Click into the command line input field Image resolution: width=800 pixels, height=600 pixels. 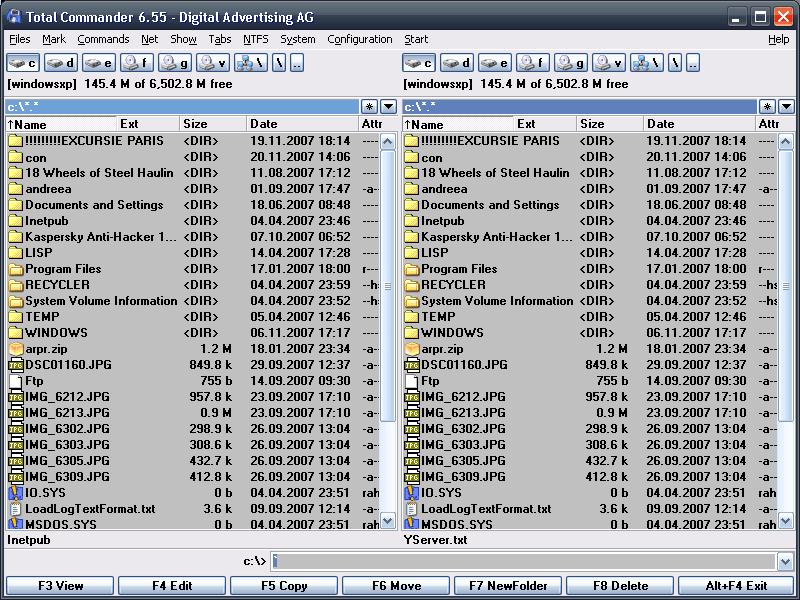pyautogui.click(x=520, y=562)
